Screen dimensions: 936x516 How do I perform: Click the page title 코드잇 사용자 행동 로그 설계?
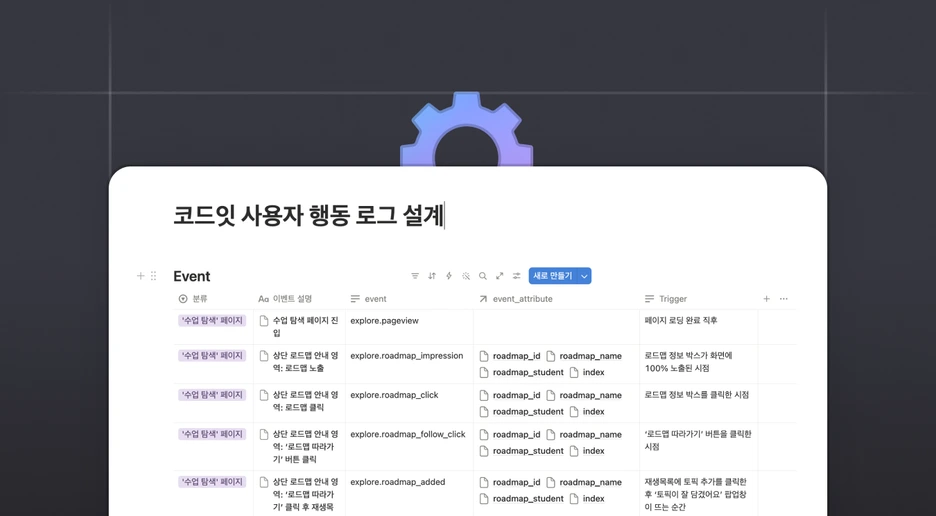tap(308, 216)
